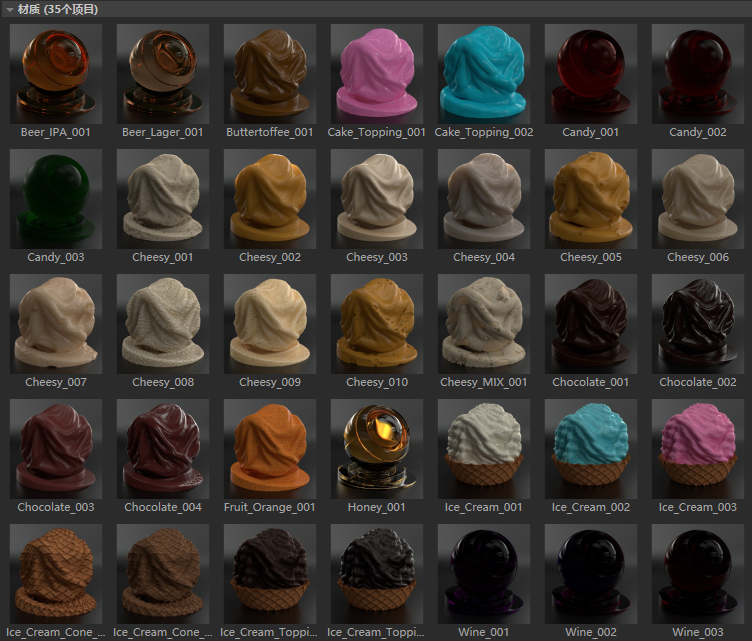Select the green Candy_003 thumbnail
Image resolution: width=752 pixels, height=641 pixels.
pyautogui.click(x=56, y=199)
